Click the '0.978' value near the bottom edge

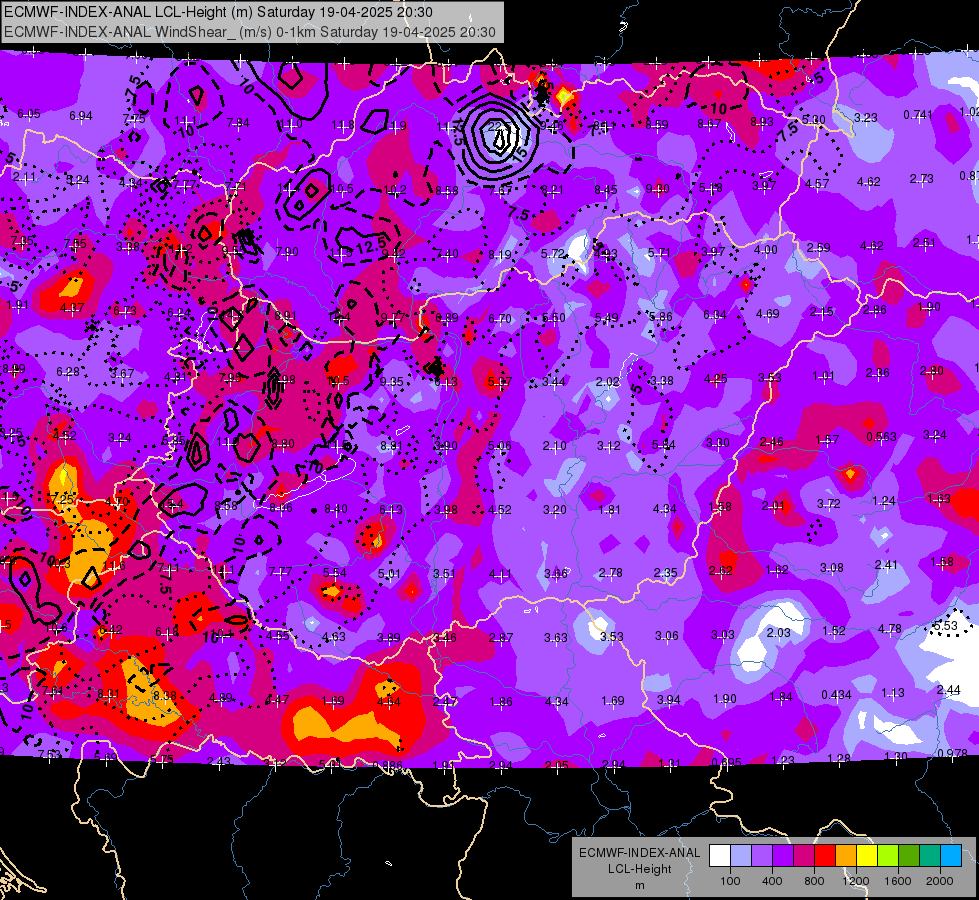point(953,753)
